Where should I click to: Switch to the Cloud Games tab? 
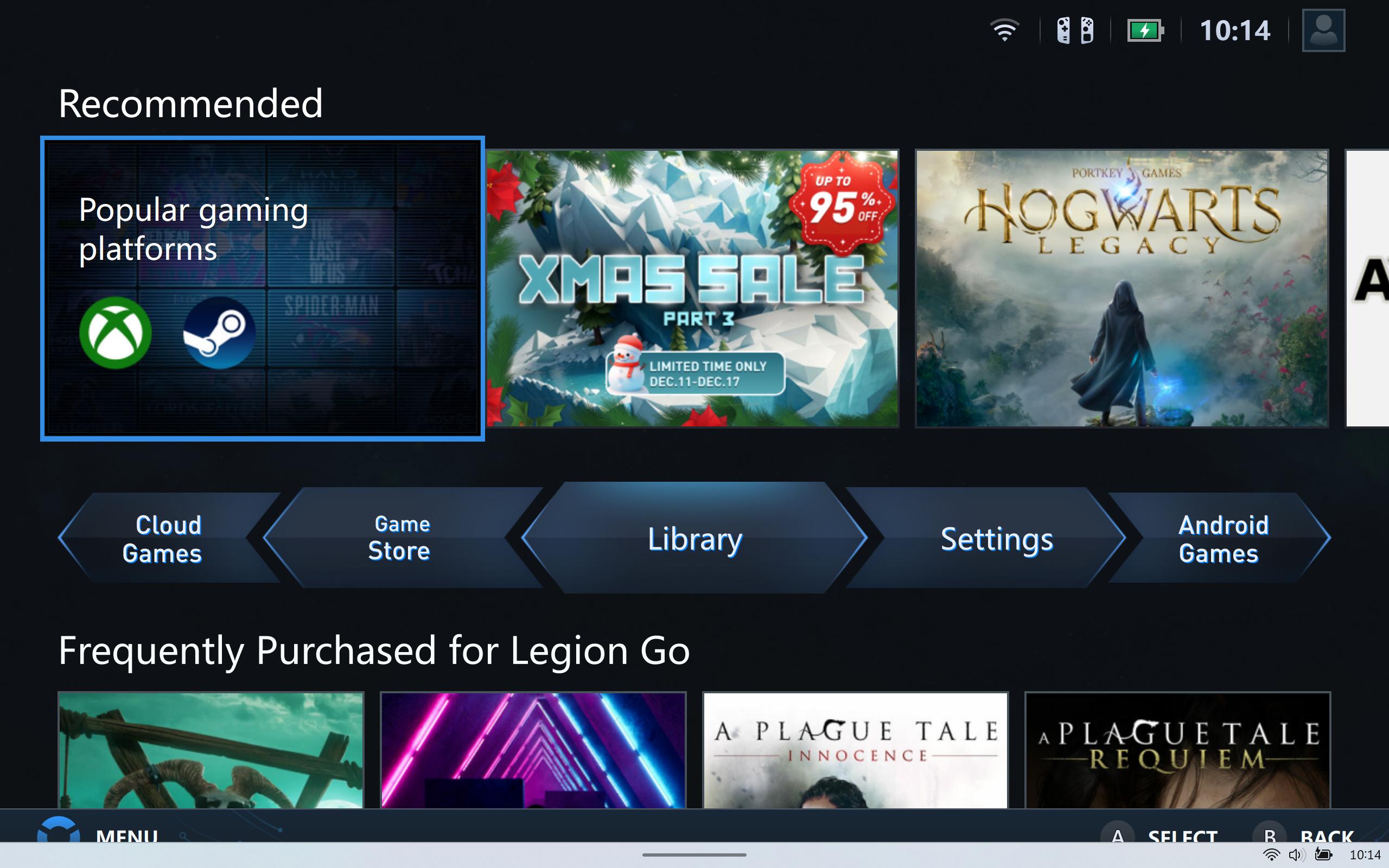click(x=162, y=538)
